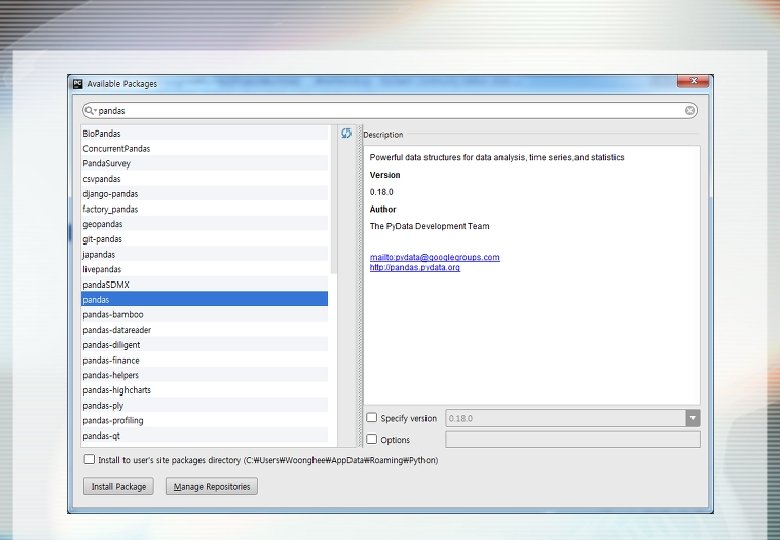Viewport: 780px width, 540px height.
Task: Select pandas-ply in the package list
Action: (x=204, y=405)
